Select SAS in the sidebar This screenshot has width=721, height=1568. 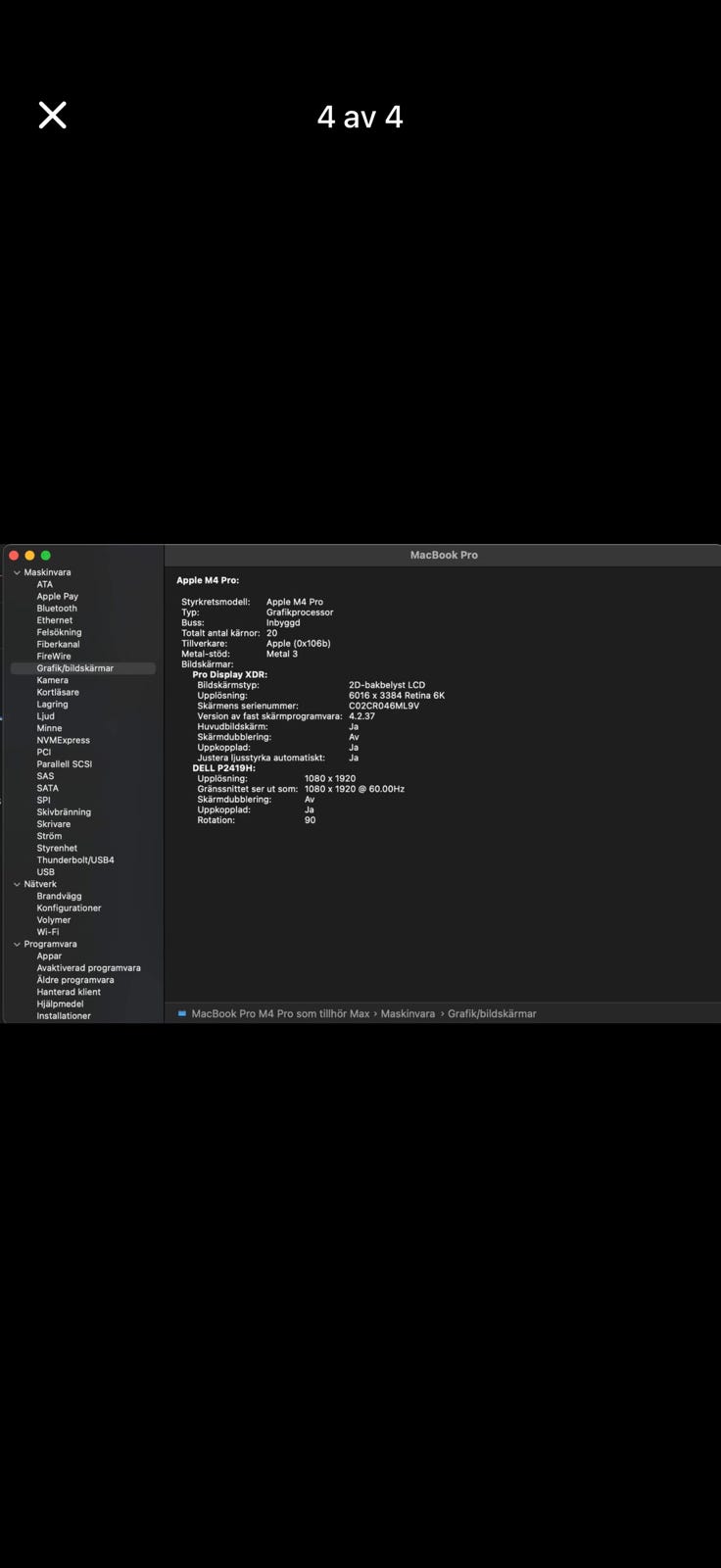(x=46, y=776)
